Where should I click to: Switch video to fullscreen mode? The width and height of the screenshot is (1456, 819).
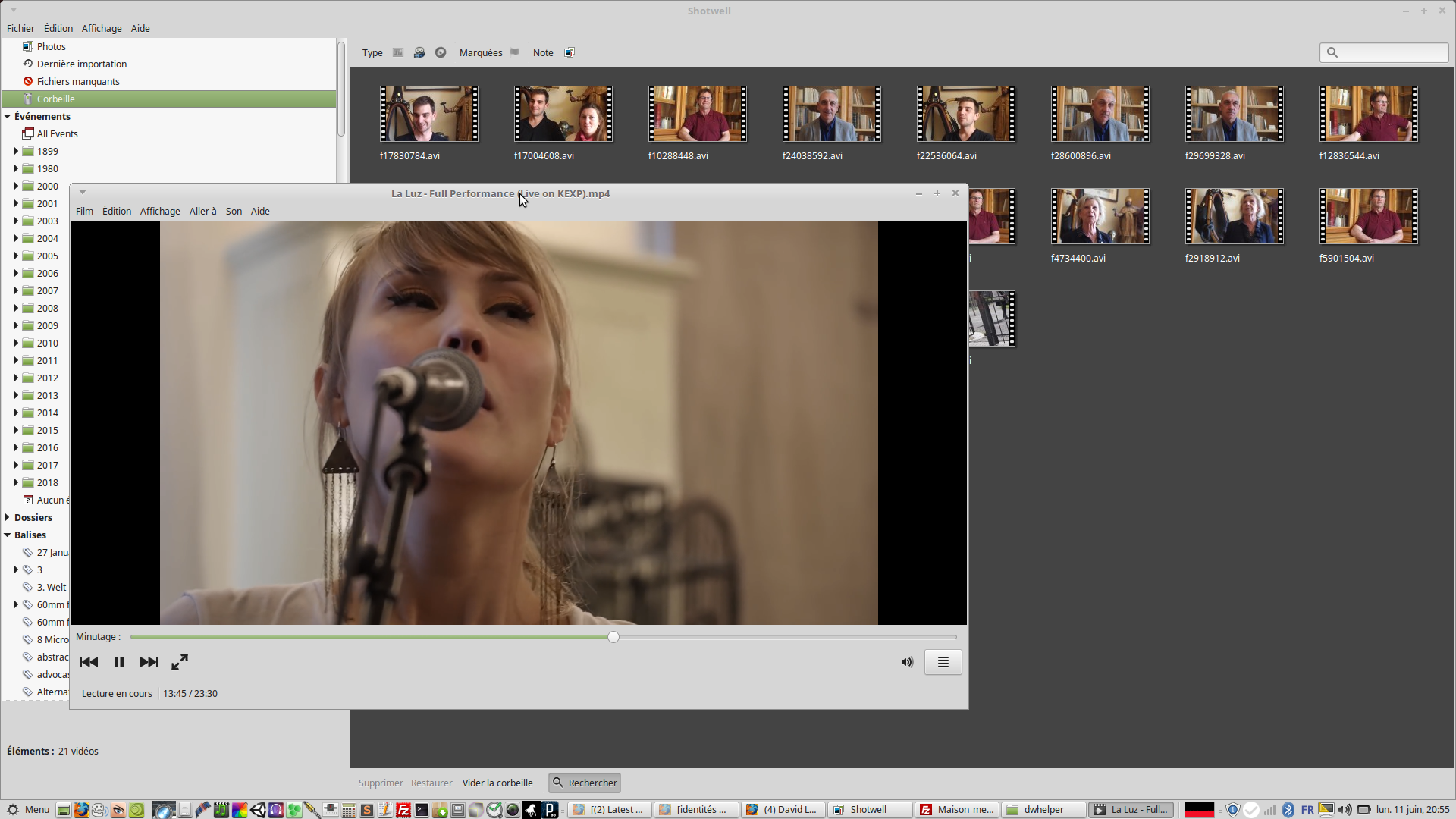point(180,662)
